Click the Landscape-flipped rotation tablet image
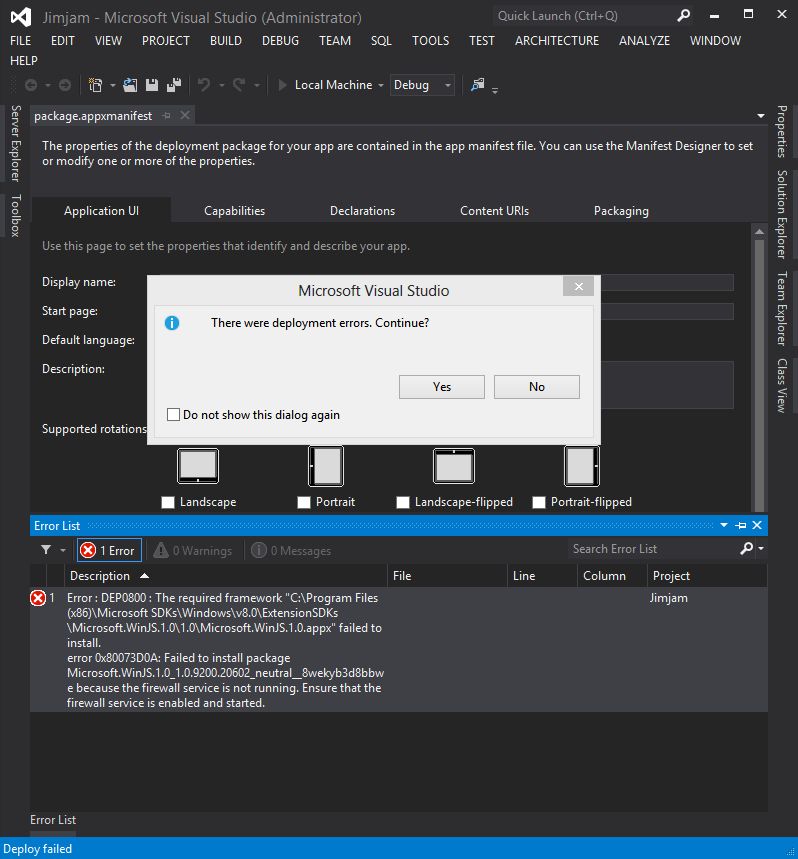 [453, 466]
